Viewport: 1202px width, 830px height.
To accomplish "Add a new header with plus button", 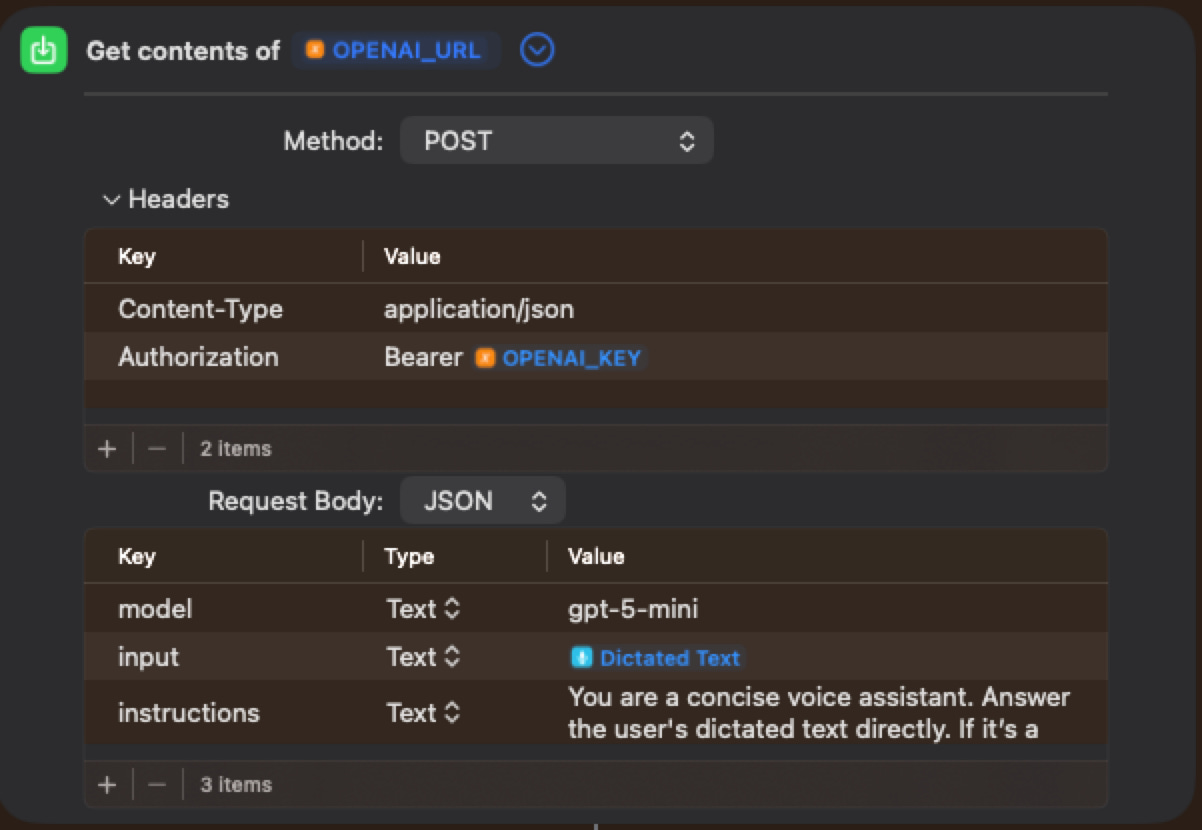I will (107, 449).
